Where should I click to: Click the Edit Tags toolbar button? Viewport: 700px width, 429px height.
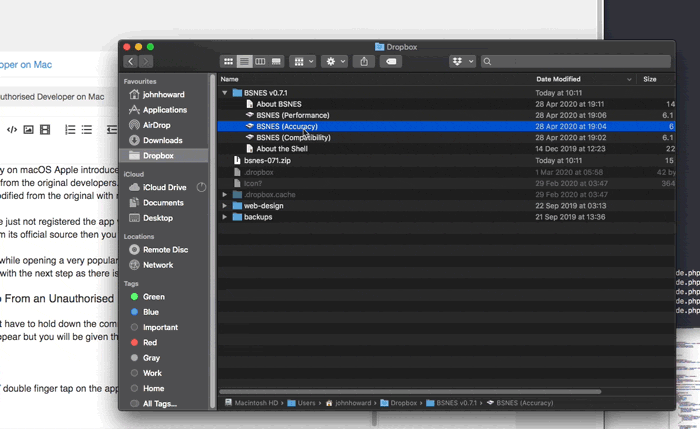(x=391, y=62)
